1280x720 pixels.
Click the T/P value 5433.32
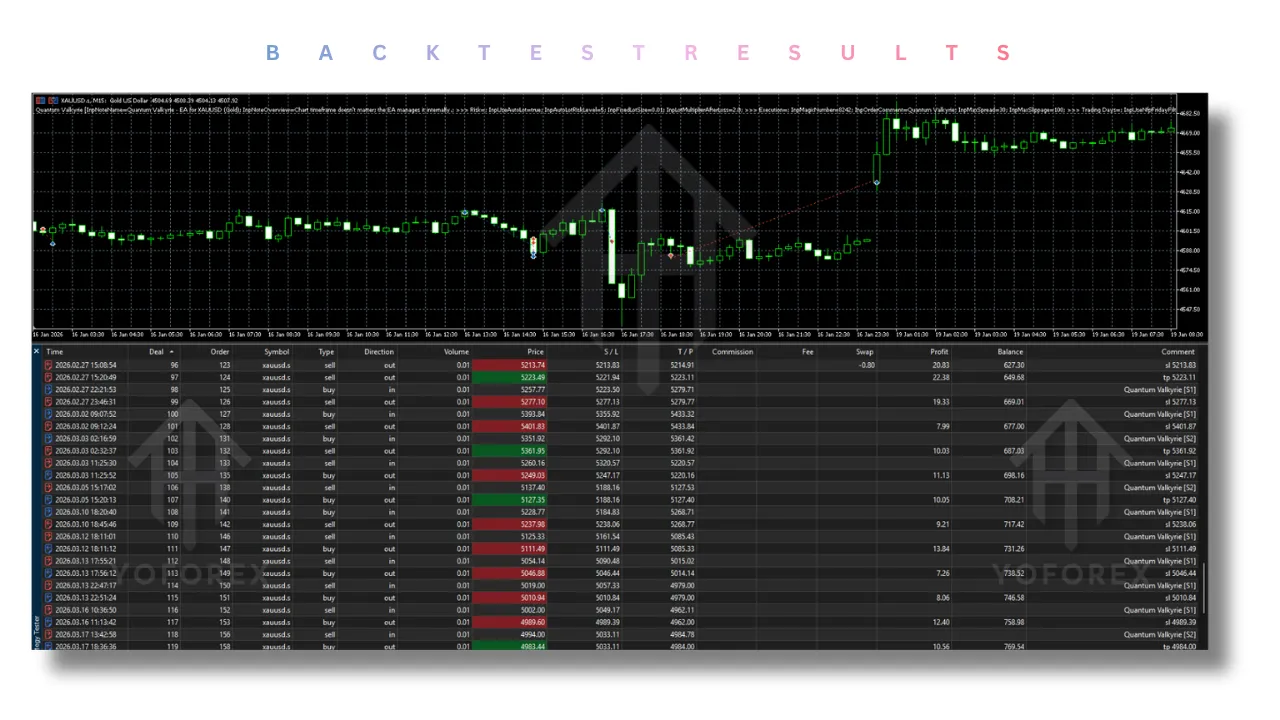point(681,413)
